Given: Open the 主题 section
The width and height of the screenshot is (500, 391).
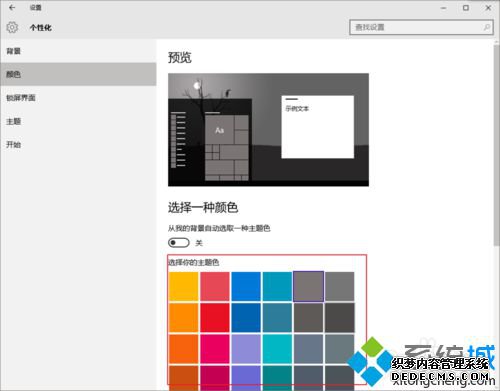Looking at the screenshot, I should tap(78, 121).
